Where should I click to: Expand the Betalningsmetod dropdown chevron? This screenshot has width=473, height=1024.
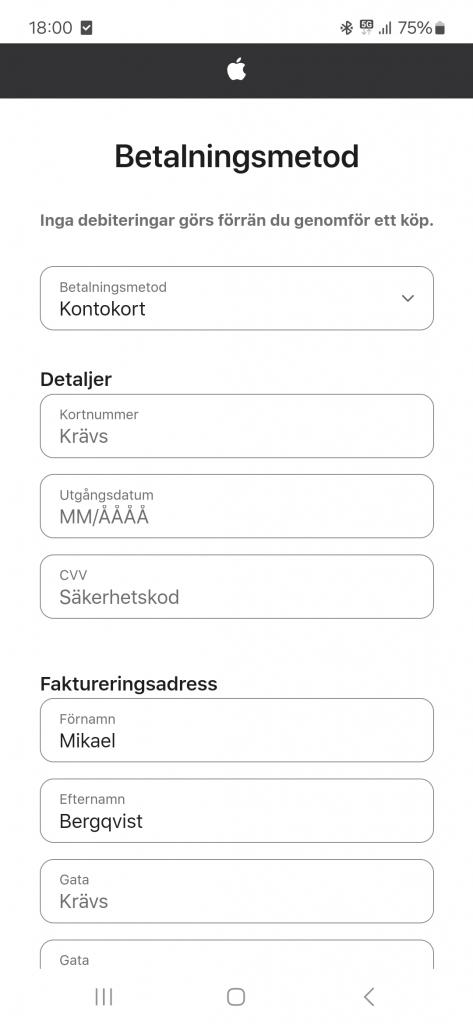[x=408, y=298]
